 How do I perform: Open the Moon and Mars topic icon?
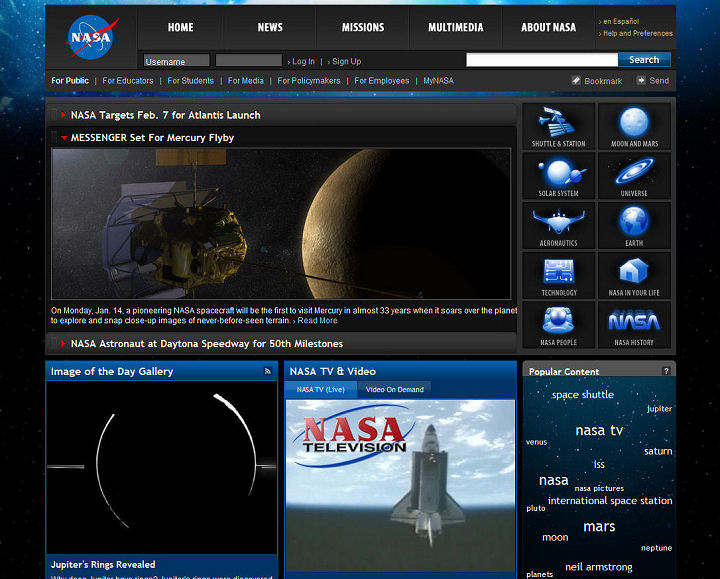click(x=634, y=127)
